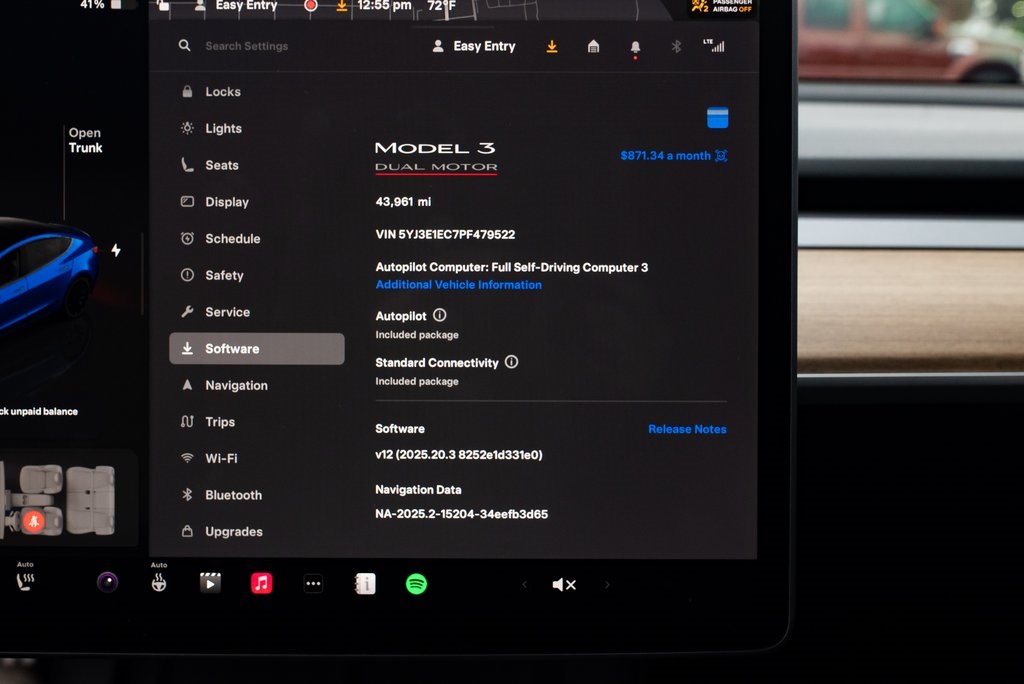1024x684 pixels.
Task: Open the Release Notes link
Action: tap(687, 429)
